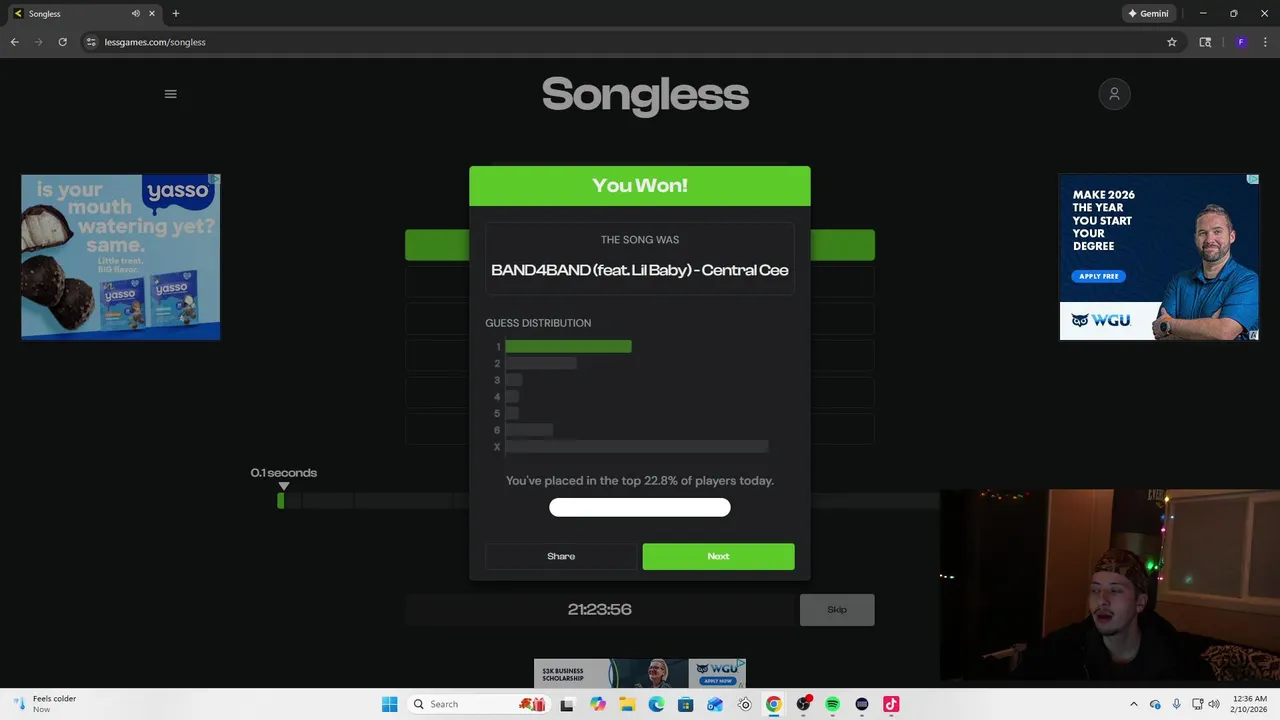Launch Copilot from the taskbar
Image resolution: width=1280 pixels, height=720 pixels.
(x=598, y=704)
